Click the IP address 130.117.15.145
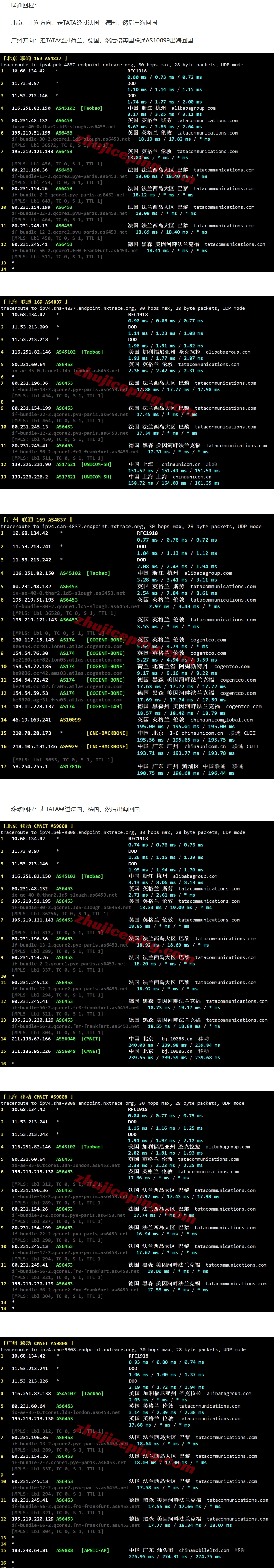The image size is (274, 1568). (x=33, y=640)
